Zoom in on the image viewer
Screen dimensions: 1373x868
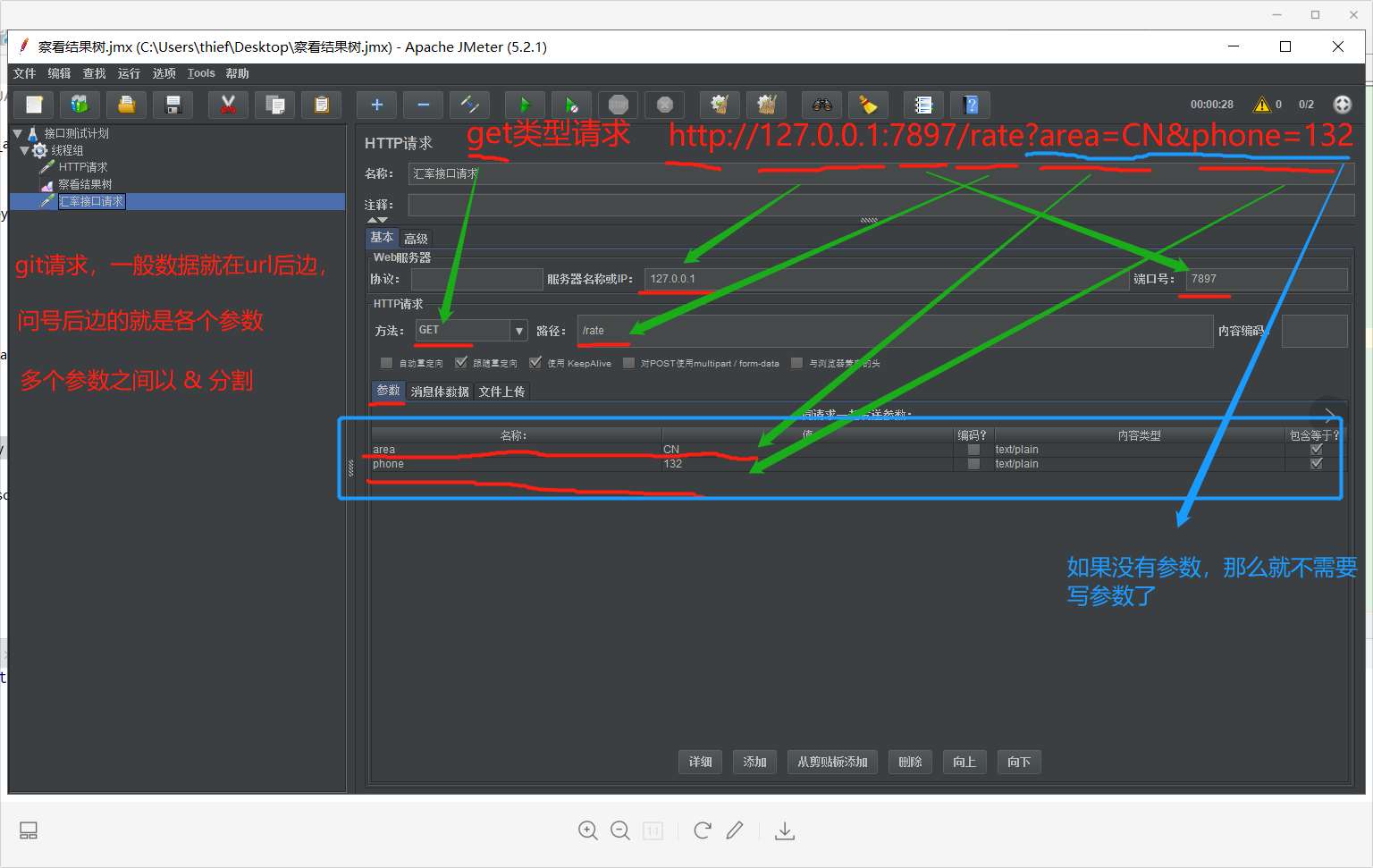coord(588,830)
